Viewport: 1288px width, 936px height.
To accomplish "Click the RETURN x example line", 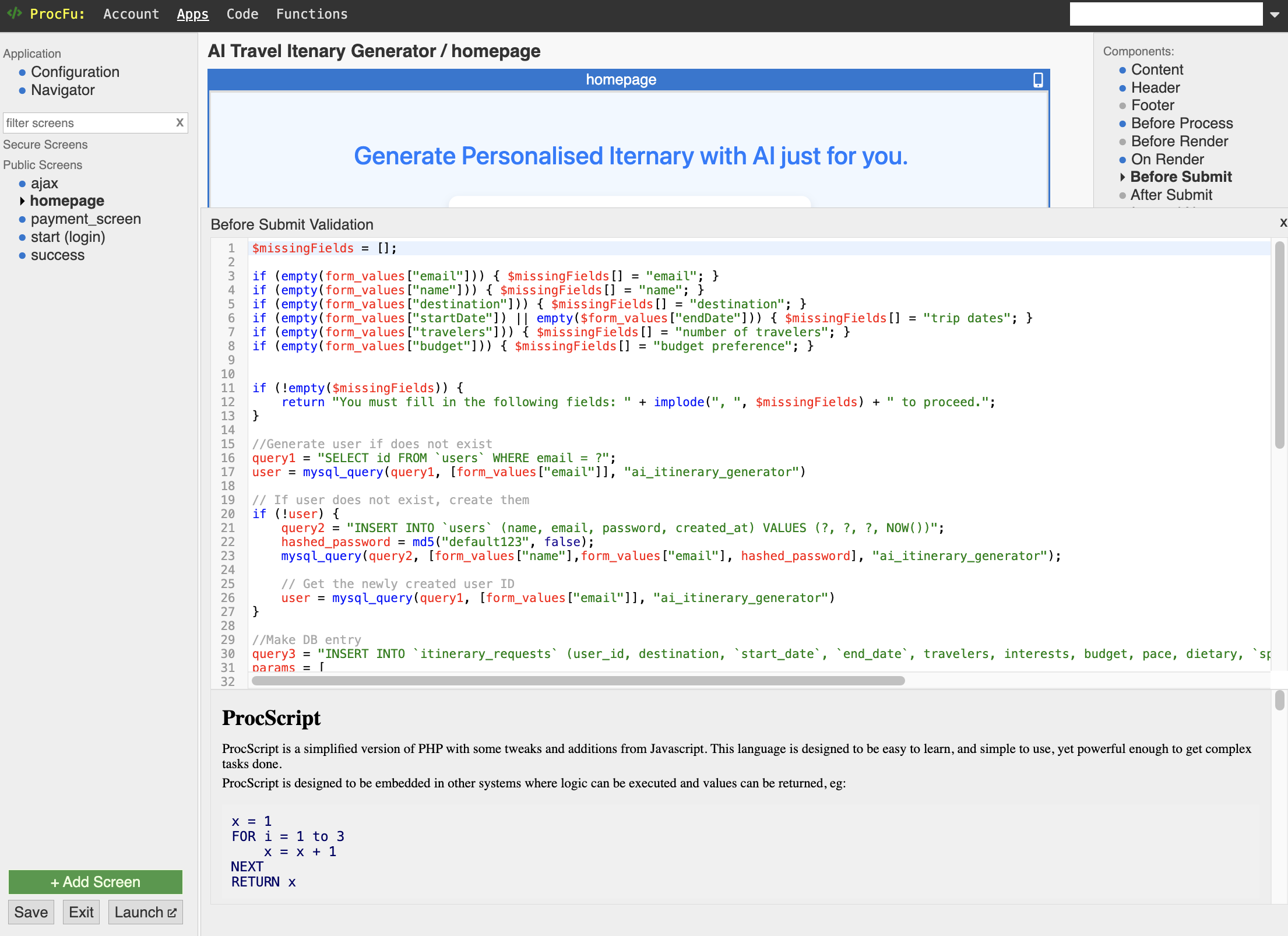I will point(263,882).
